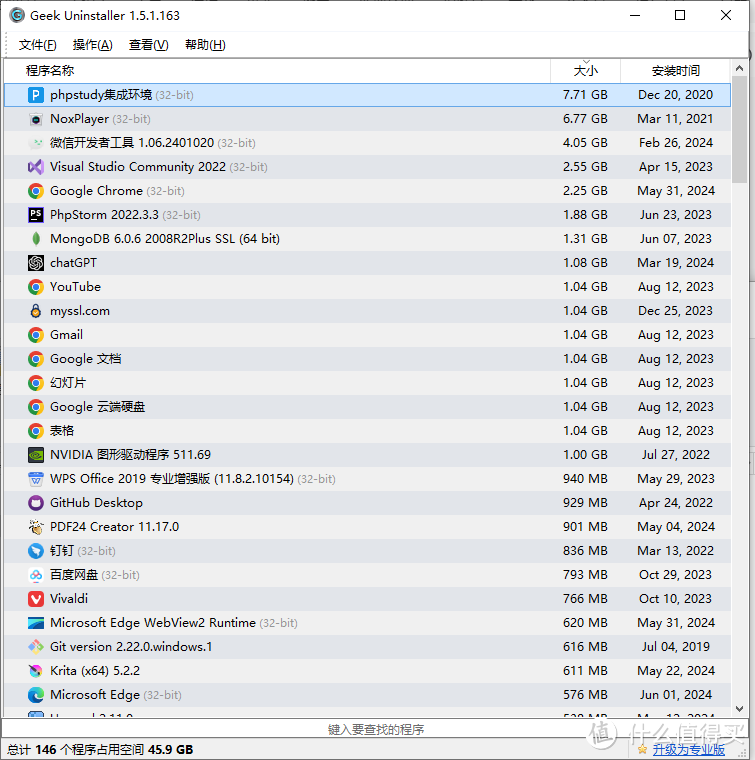Screen dimensions: 755x760
Task: Click the Google 云端硬盘 entry icon
Action: (35, 407)
